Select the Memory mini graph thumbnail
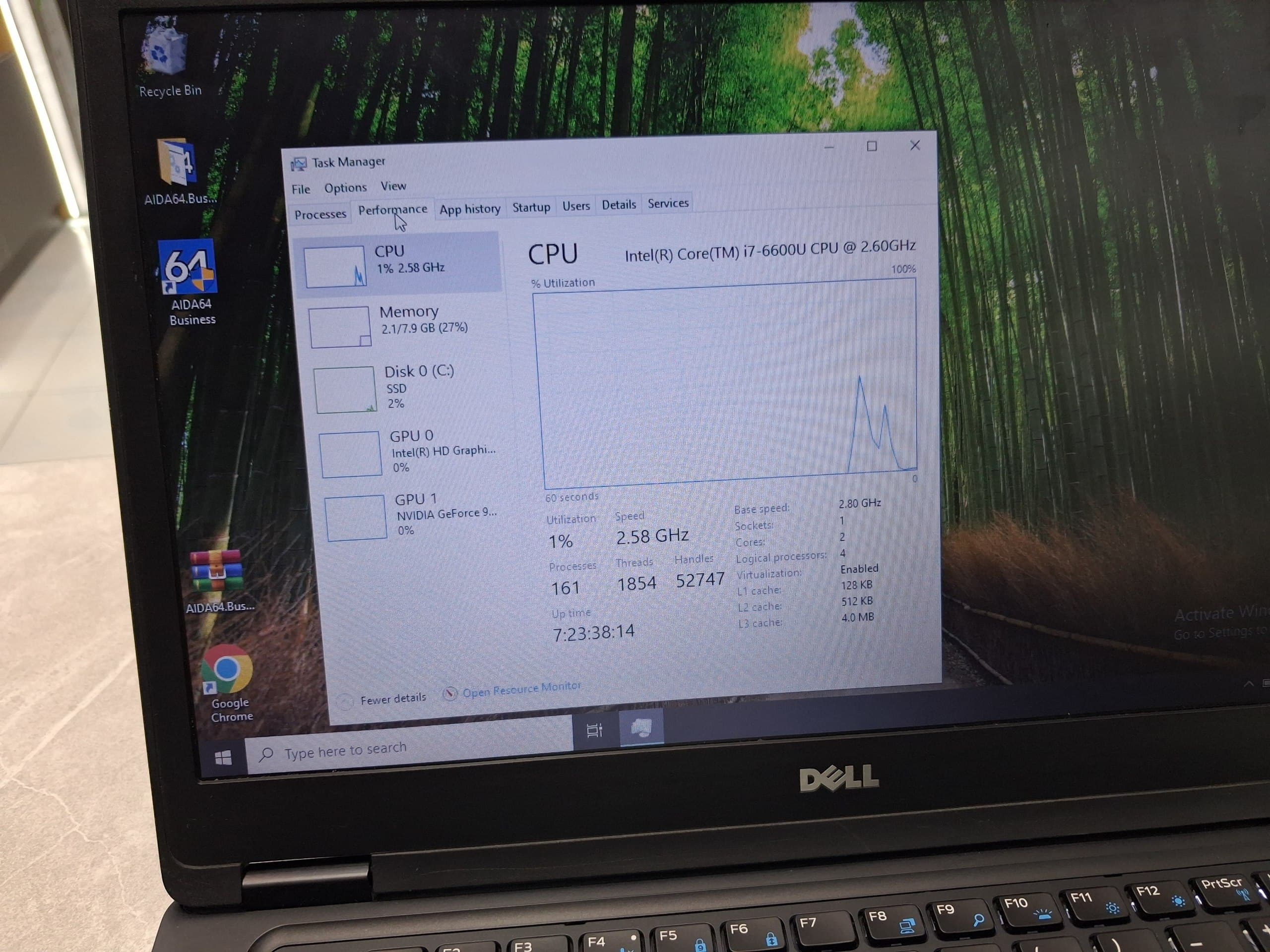Screen dimensions: 1270x952 tap(340, 327)
